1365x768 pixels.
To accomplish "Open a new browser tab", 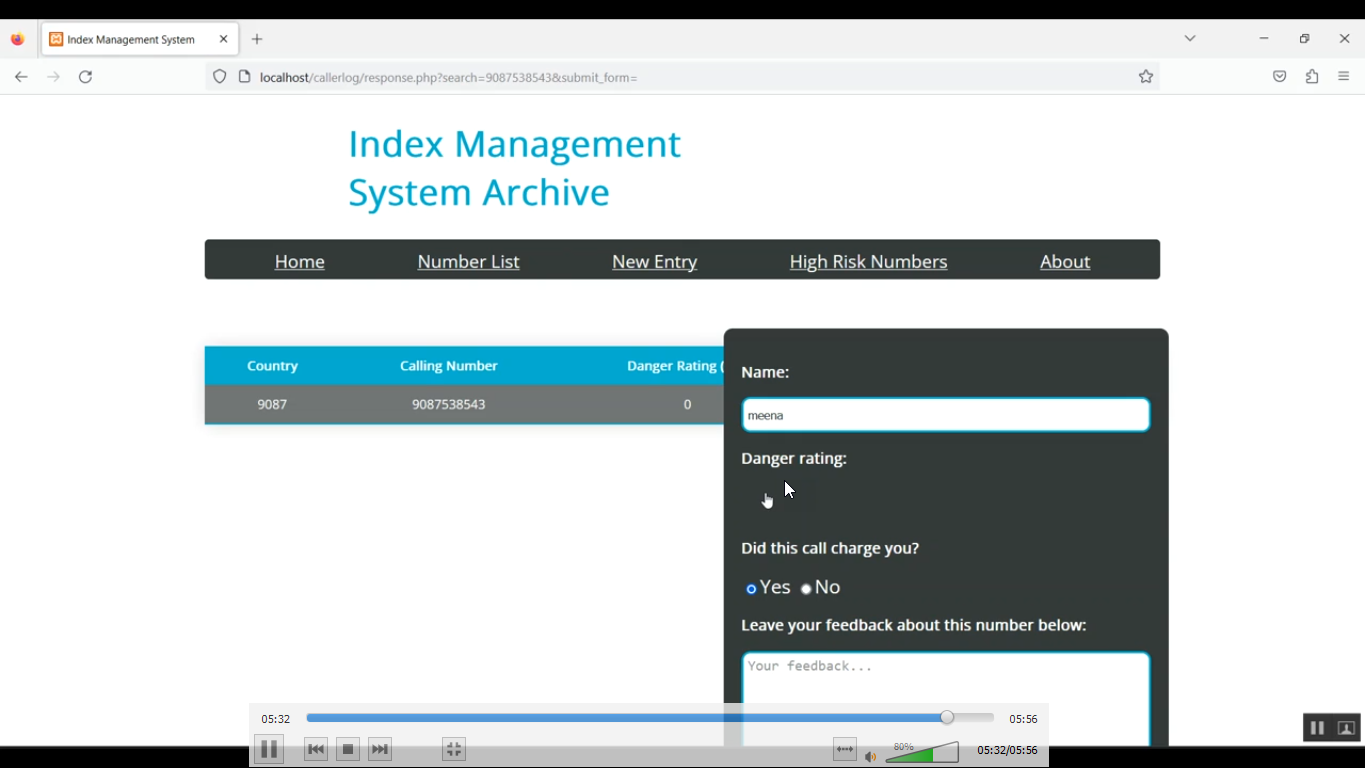I will (x=257, y=39).
